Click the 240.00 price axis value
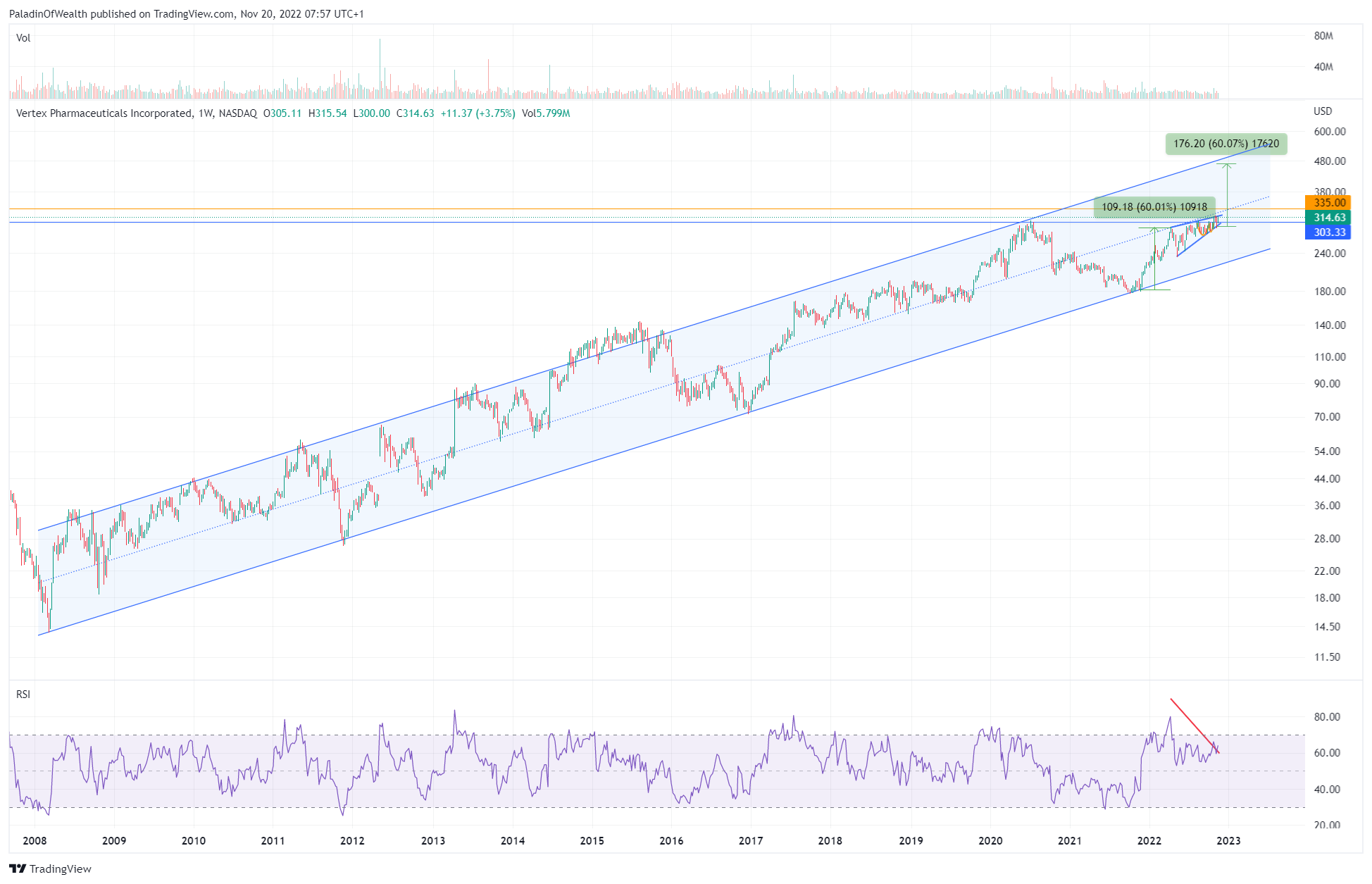The height and width of the screenshot is (884, 1372). (x=1330, y=254)
